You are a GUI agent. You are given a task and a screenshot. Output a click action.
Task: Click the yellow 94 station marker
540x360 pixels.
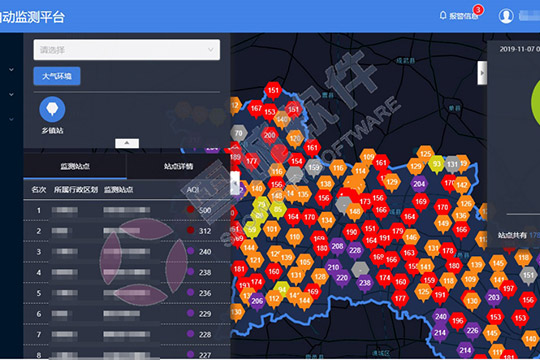pos(282,290)
